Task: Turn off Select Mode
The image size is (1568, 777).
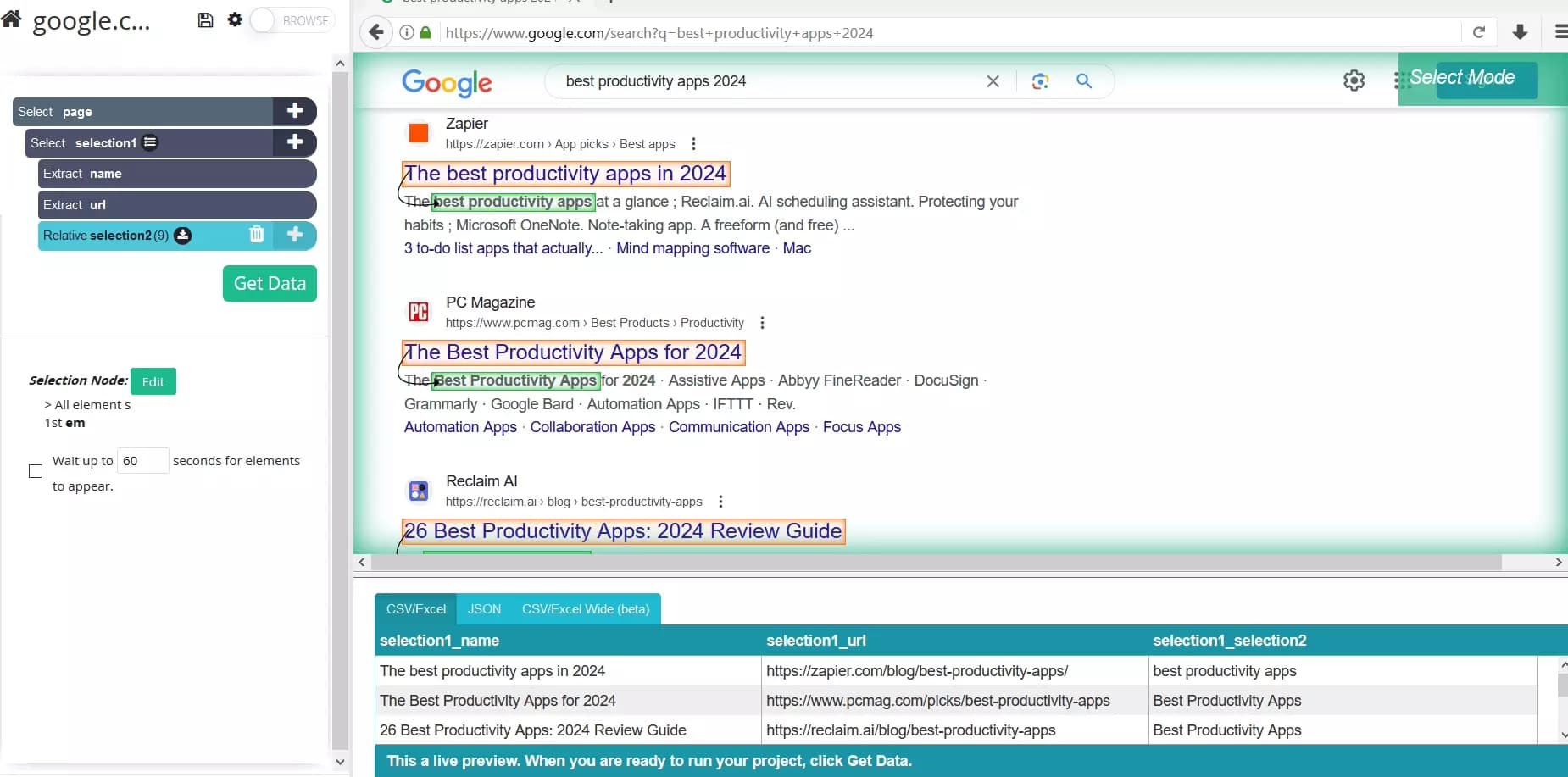Action: pyautogui.click(x=1486, y=80)
